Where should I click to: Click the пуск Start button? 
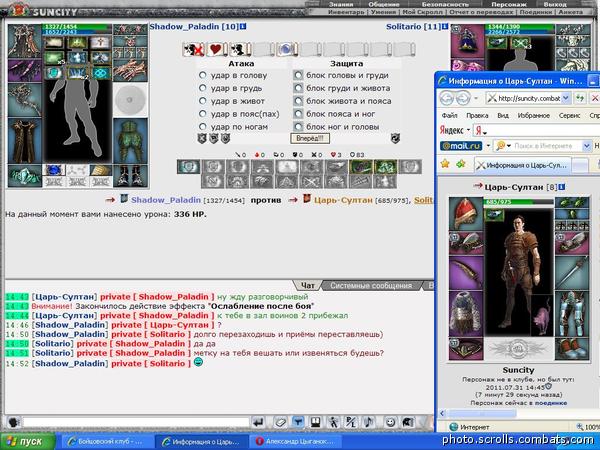pos(27,441)
